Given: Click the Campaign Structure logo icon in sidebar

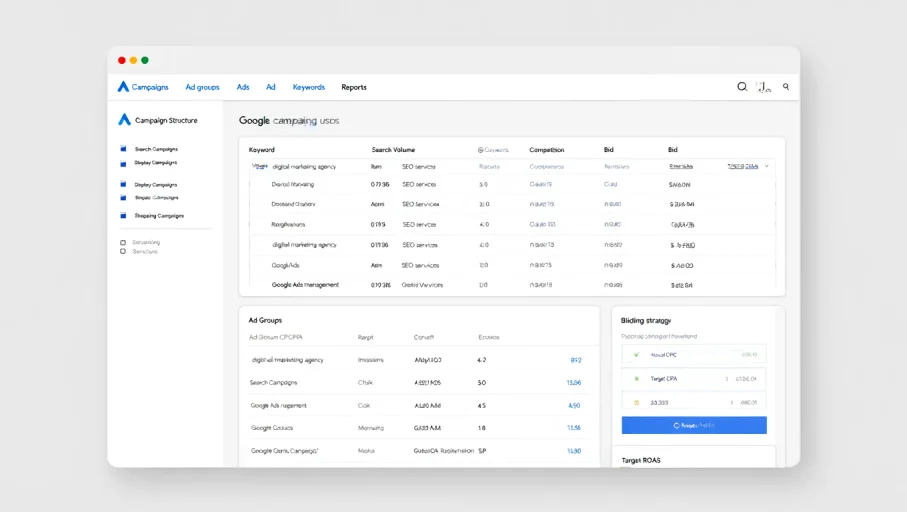Looking at the screenshot, I should 124,120.
